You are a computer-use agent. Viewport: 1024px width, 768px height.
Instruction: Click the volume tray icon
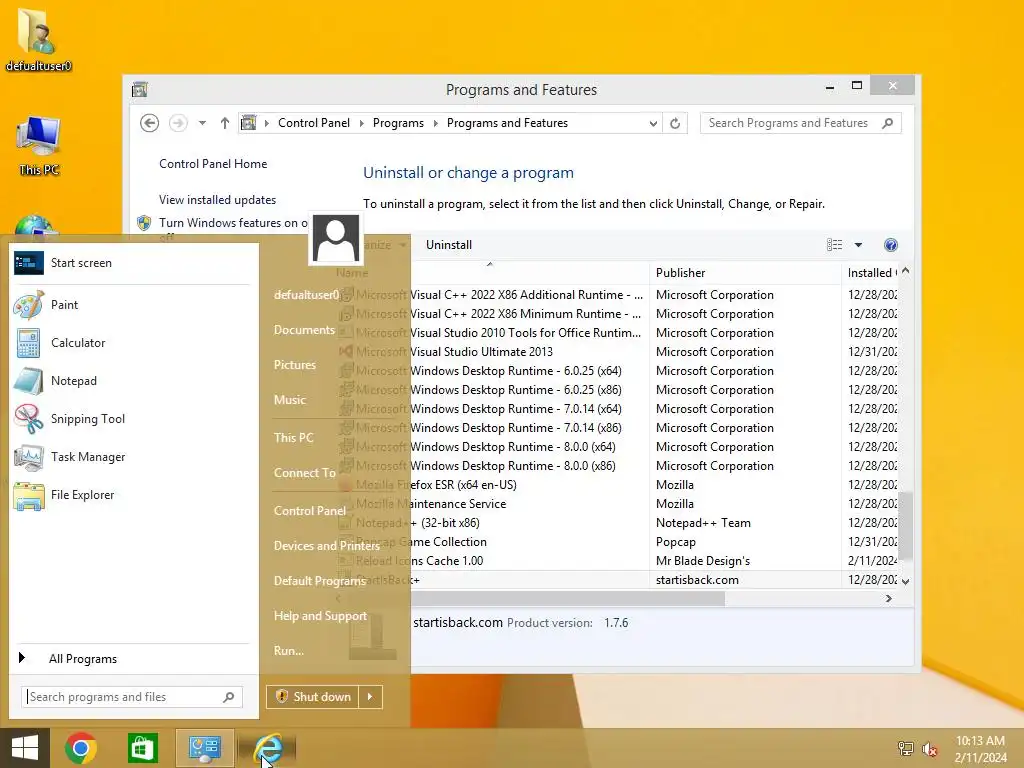pos(929,749)
